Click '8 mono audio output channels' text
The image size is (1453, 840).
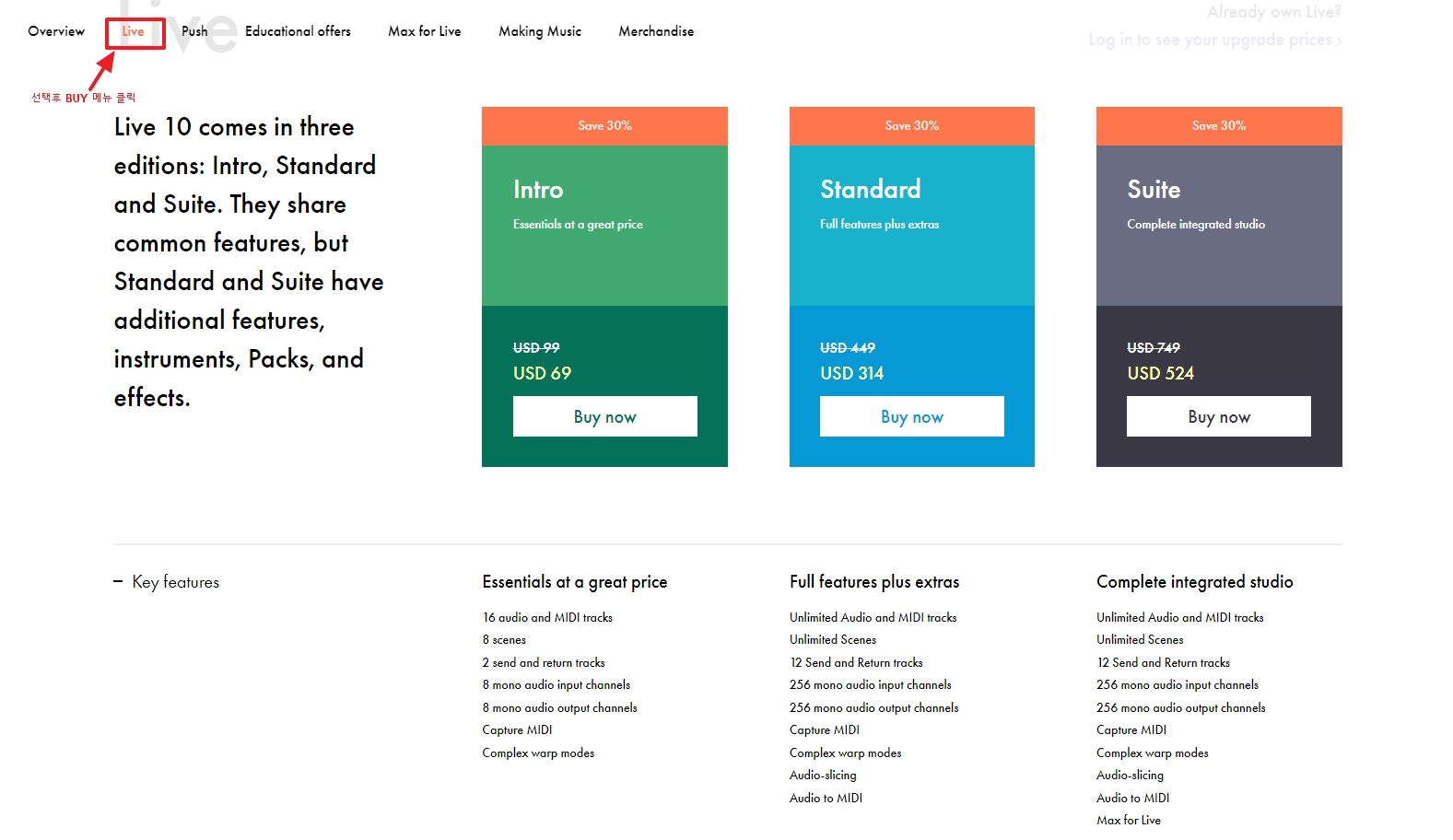[559, 708]
